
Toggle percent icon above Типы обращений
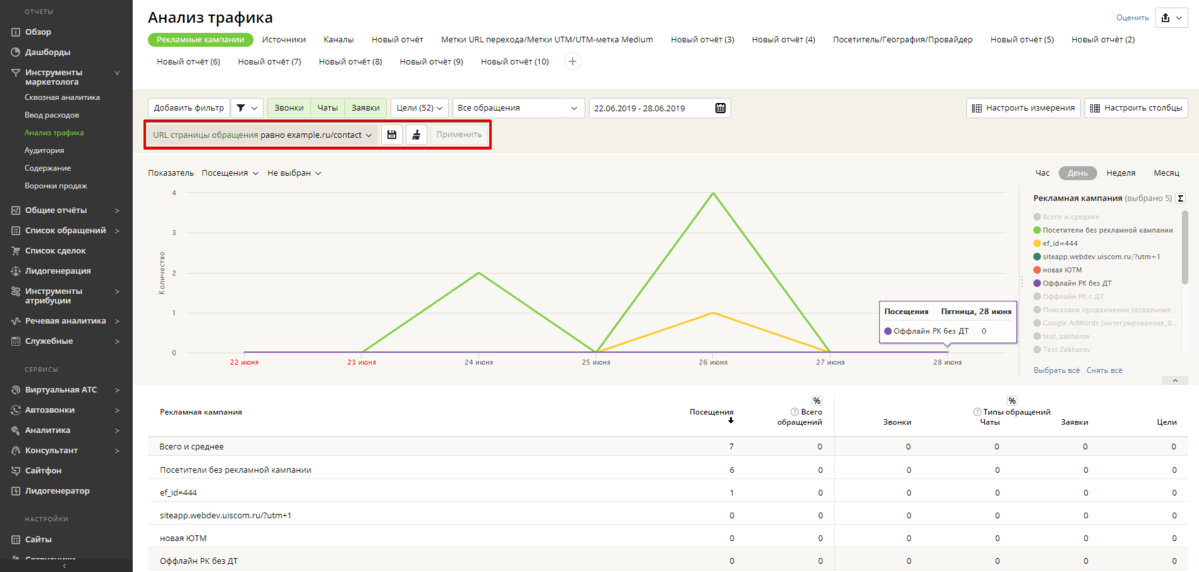pyautogui.click(x=1012, y=401)
